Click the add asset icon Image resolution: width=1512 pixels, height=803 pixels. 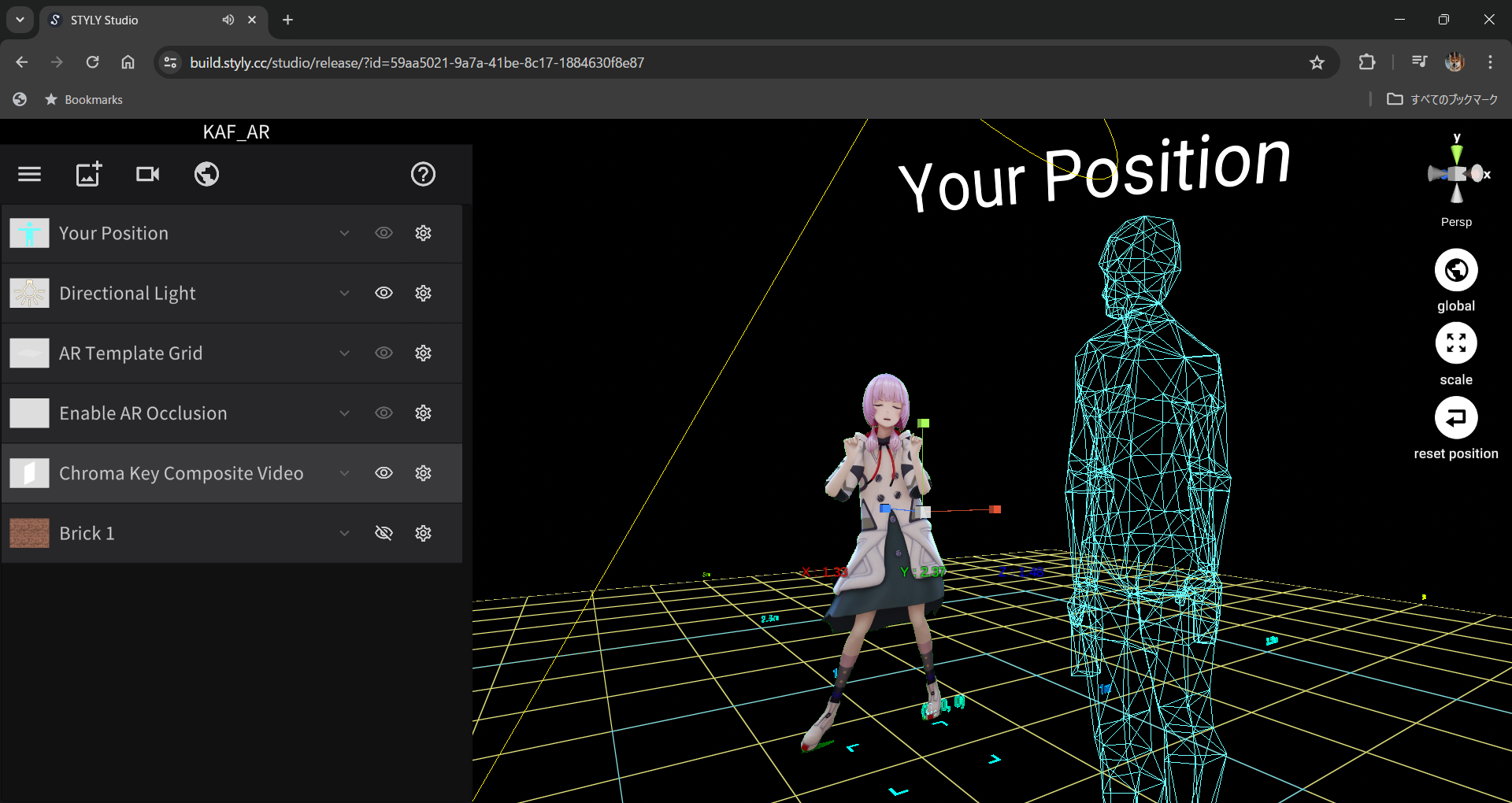(89, 174)
